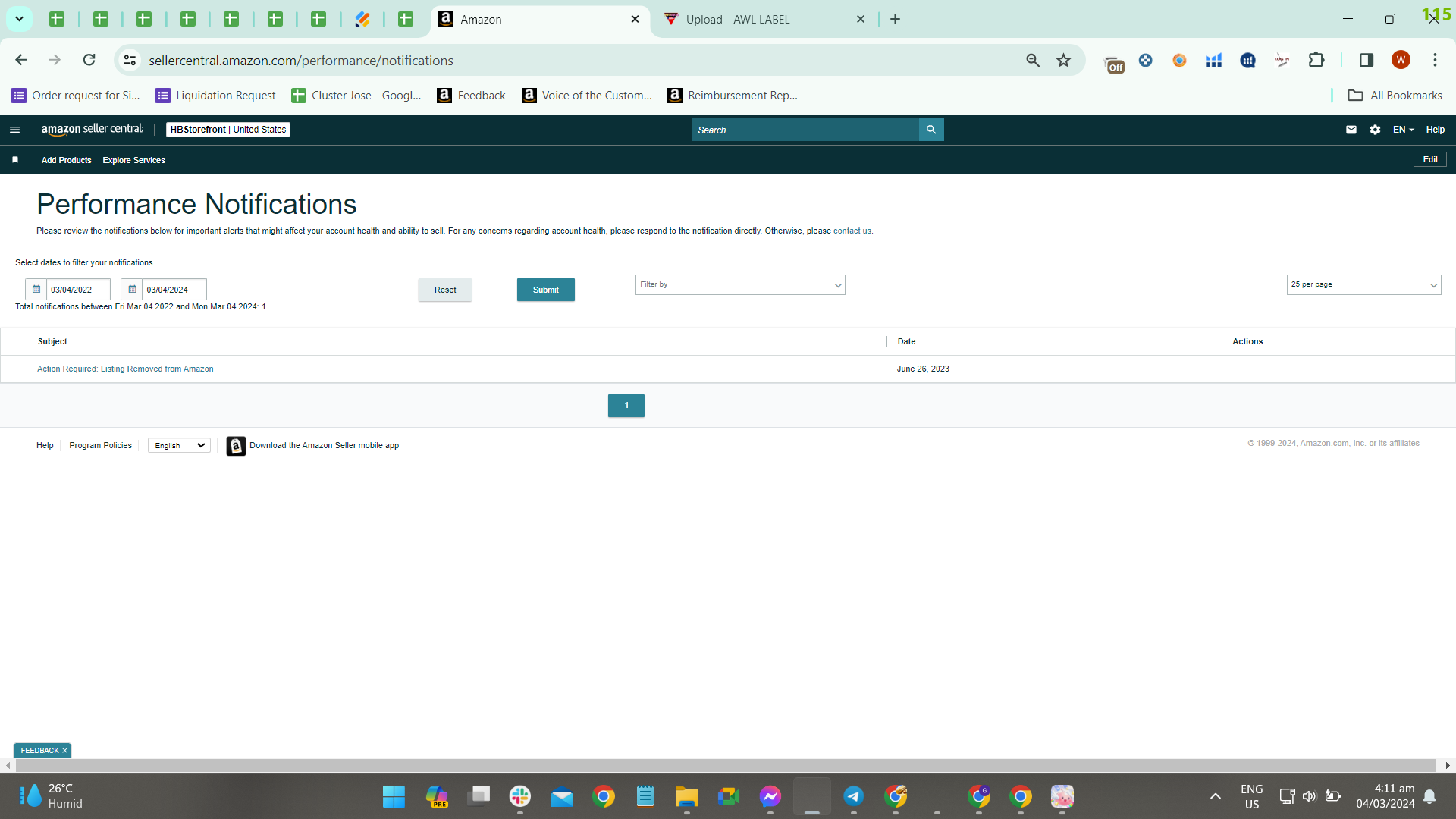The image size is (1456, 819).
Task: Click the Submit button
Action: tap(546, 290)
